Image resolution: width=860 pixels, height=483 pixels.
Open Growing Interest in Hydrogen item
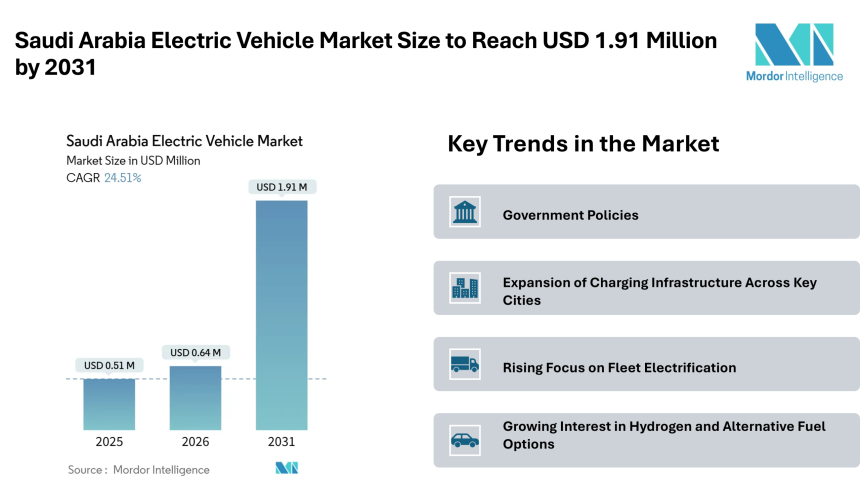[646, 436]
